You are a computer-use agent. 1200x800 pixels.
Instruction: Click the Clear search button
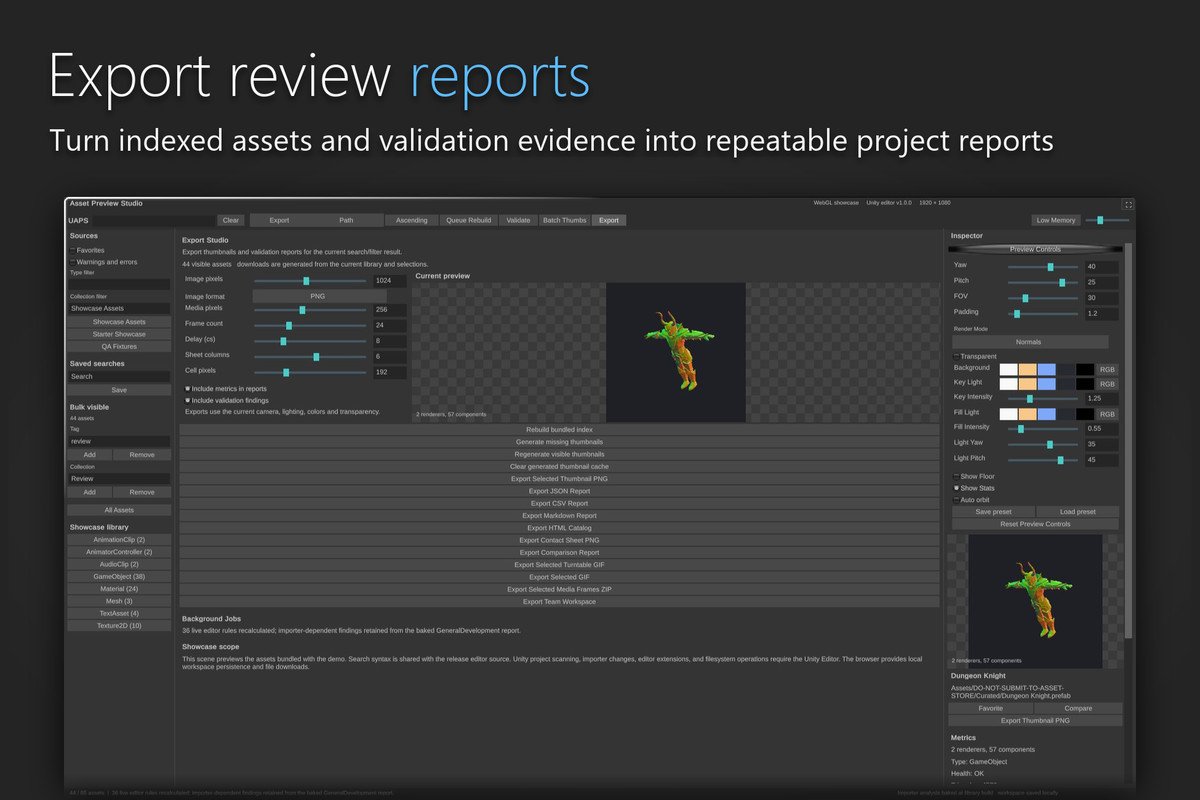(x=231, y=220)
